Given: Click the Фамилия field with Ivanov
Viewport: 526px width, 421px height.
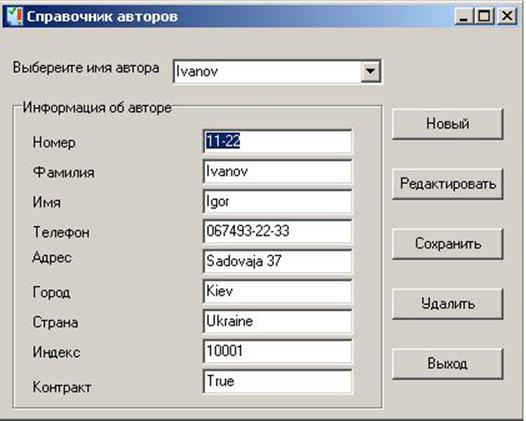Looking at the screenshot, I should coord(277,171).
